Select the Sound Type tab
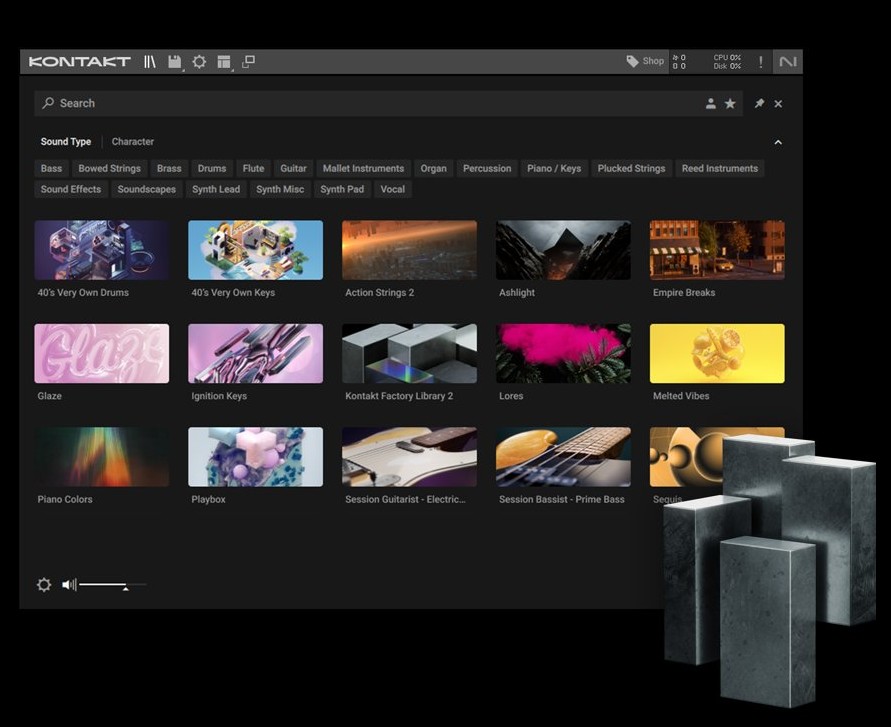This screenshot has width=891, height=727. tap(66, 142)
